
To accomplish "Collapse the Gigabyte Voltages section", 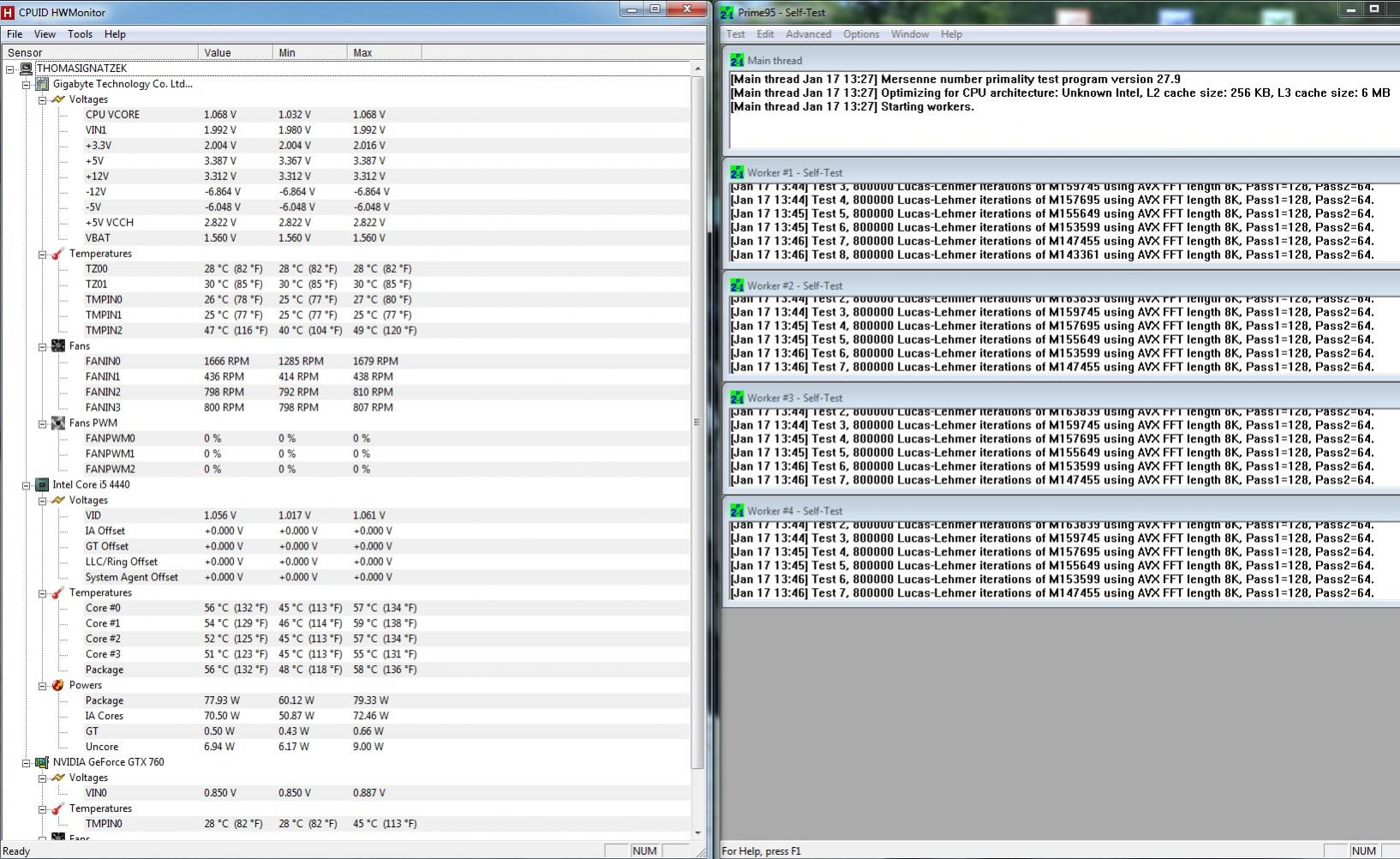I will pyautogui.click(x=41, y=99).
